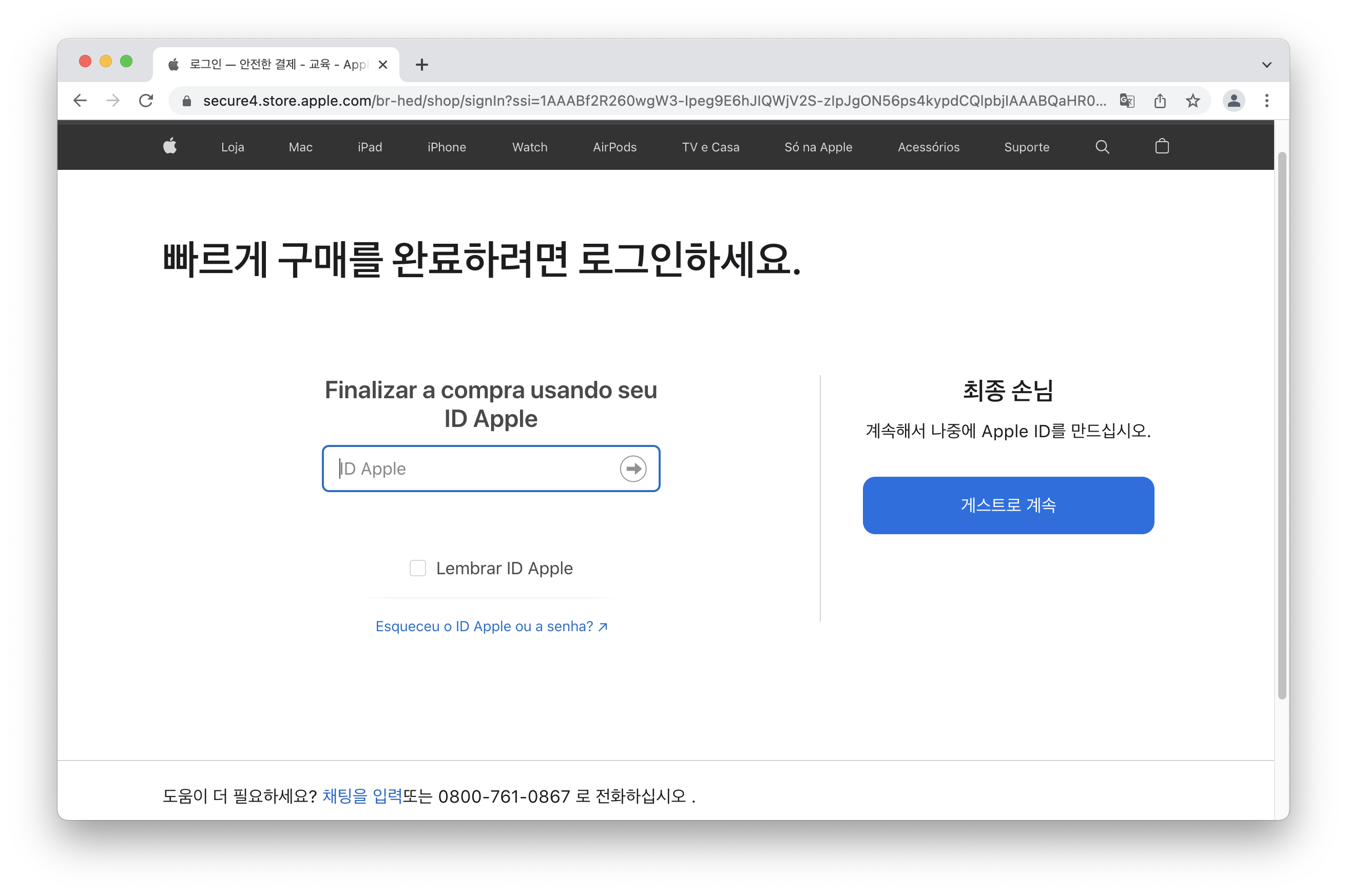The image size is (1347, 896).
Task: Open a new tab with plus button
Action: click(x=422, y=65)
